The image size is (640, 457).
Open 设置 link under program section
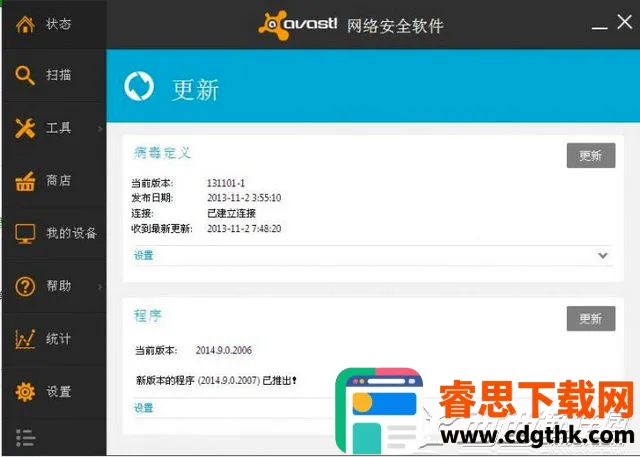143,408
